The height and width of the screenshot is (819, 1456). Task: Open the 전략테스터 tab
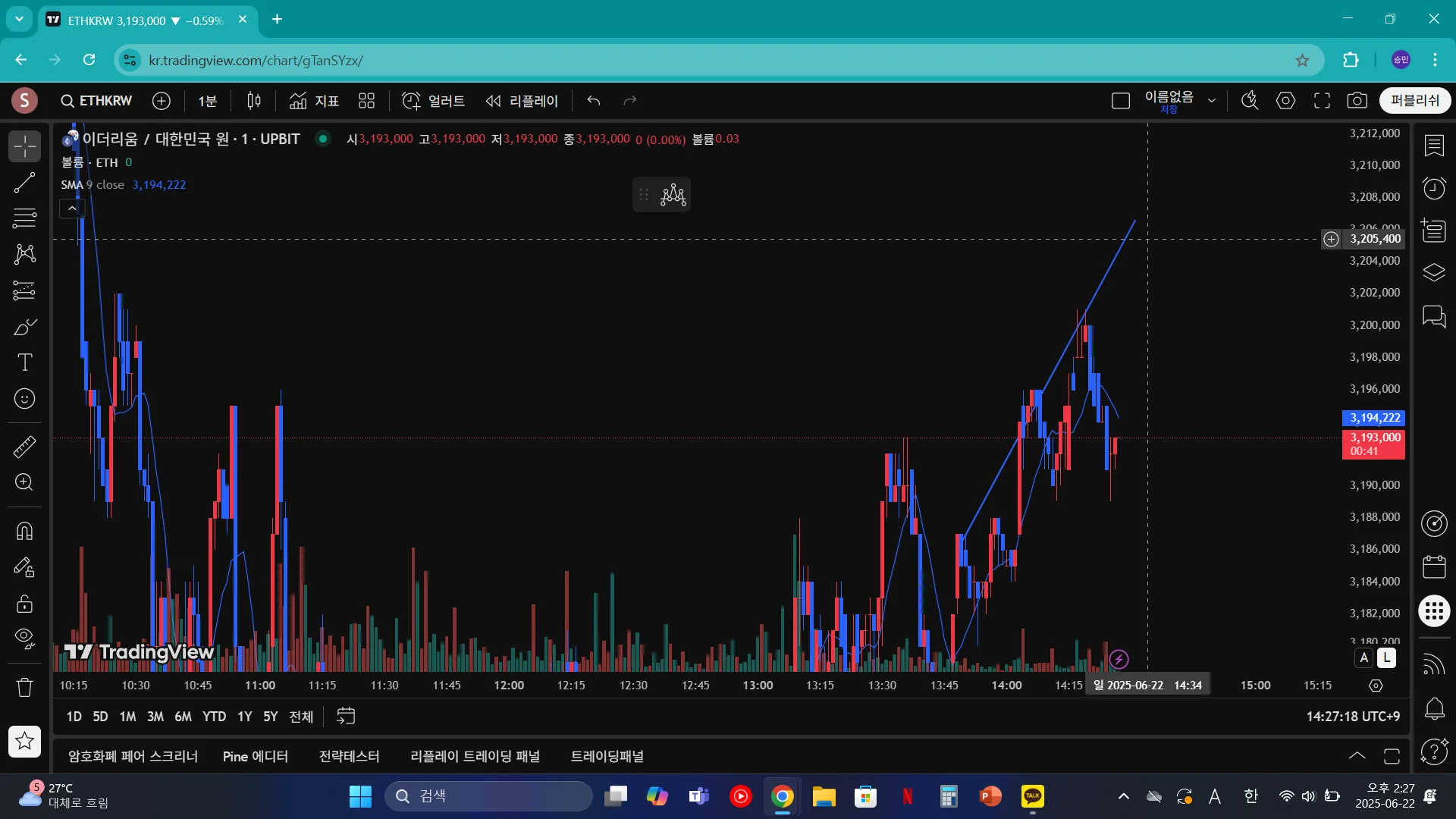[349, 756]
